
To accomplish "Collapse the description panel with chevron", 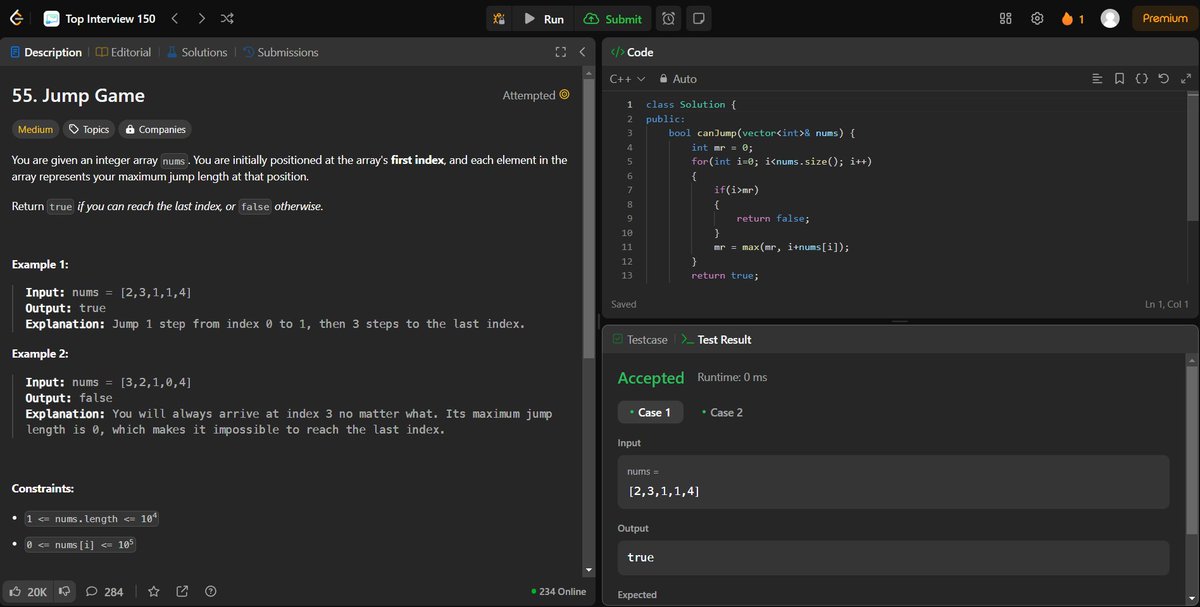I will tap(582, 52).
